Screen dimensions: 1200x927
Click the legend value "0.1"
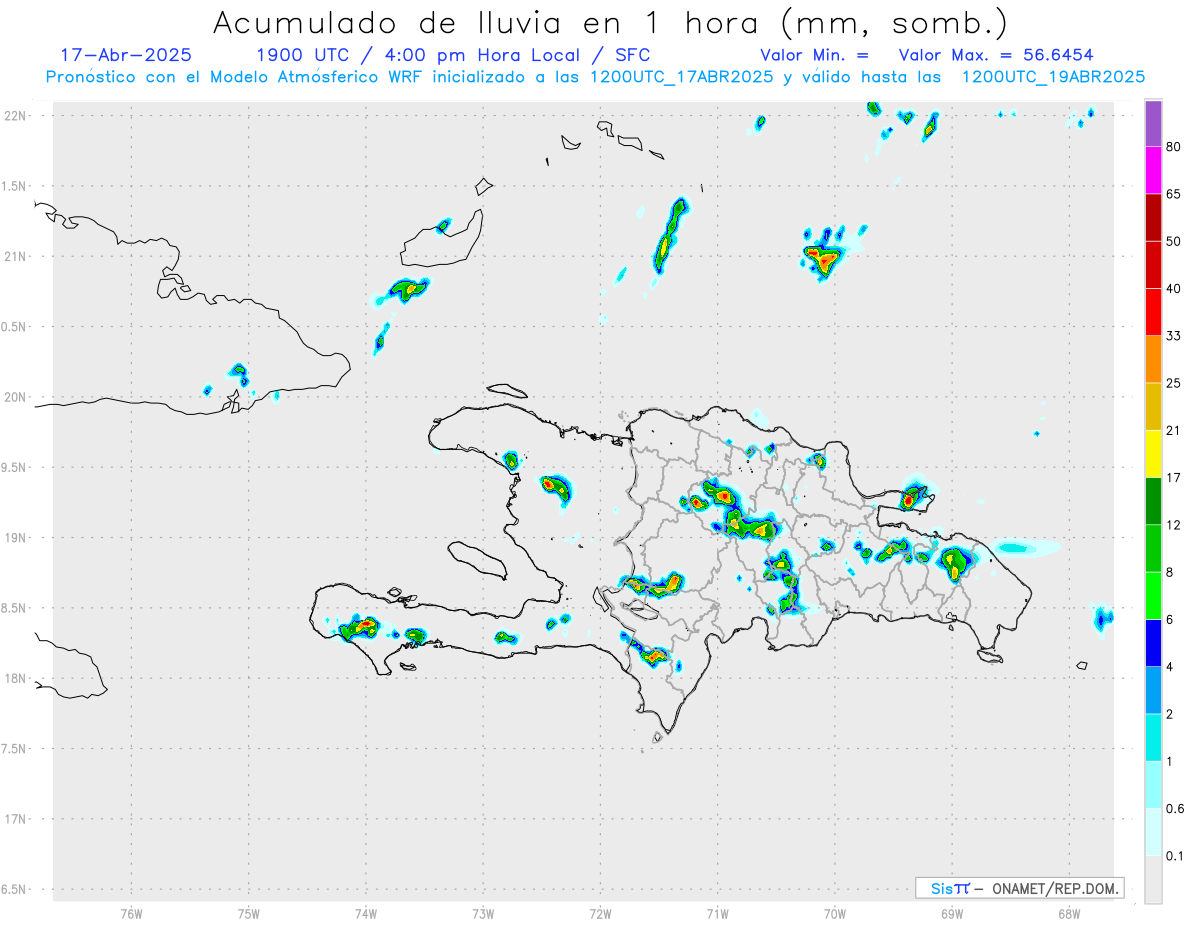tap(1175, 855)
